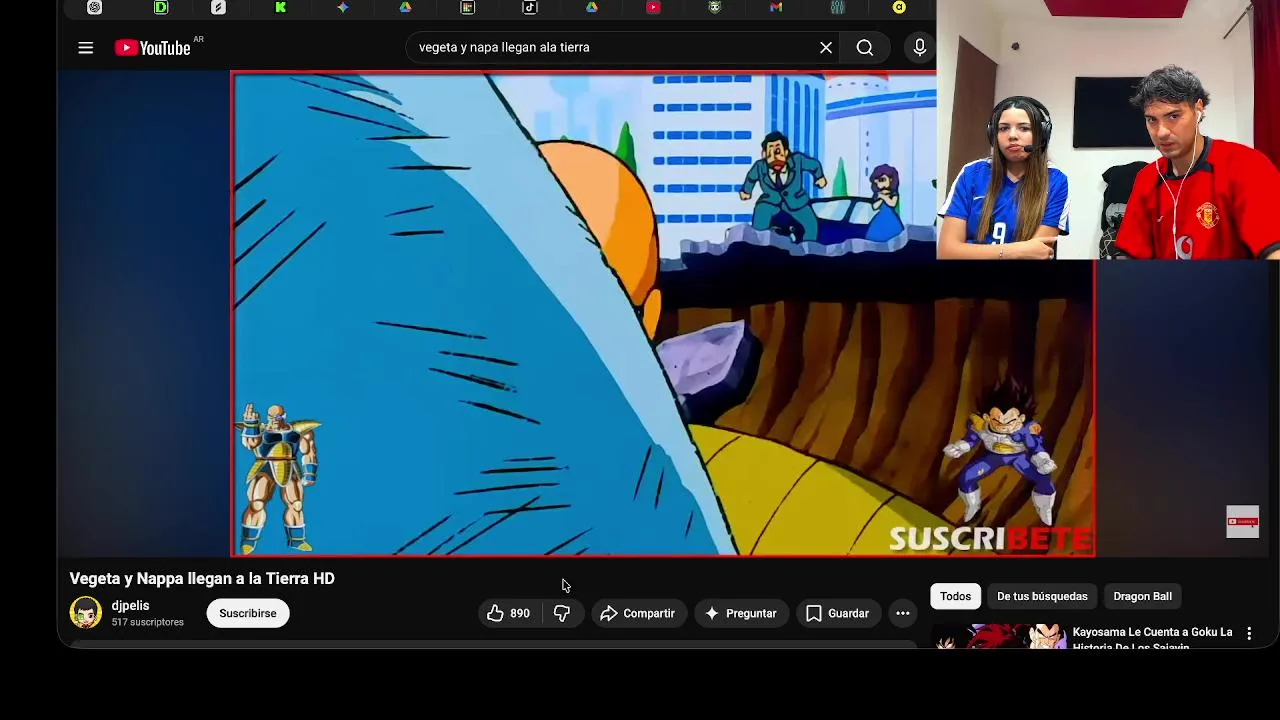Open the white slash bookmark icon
Screen dimensions: 1280x720
click(x=219, y=7)
